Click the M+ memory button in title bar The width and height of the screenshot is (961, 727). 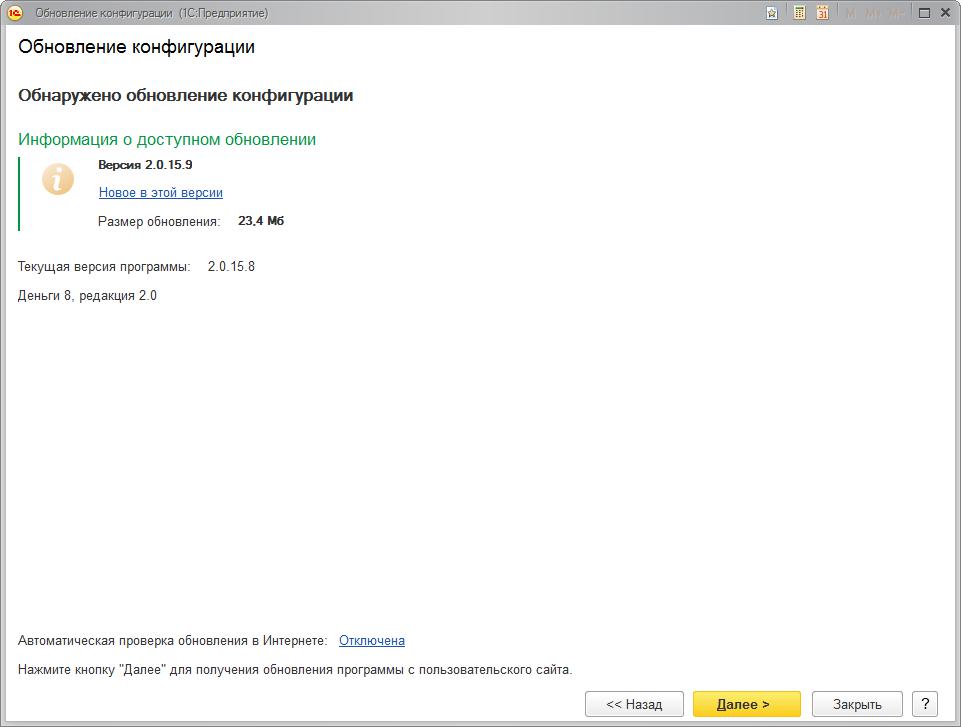872,13
